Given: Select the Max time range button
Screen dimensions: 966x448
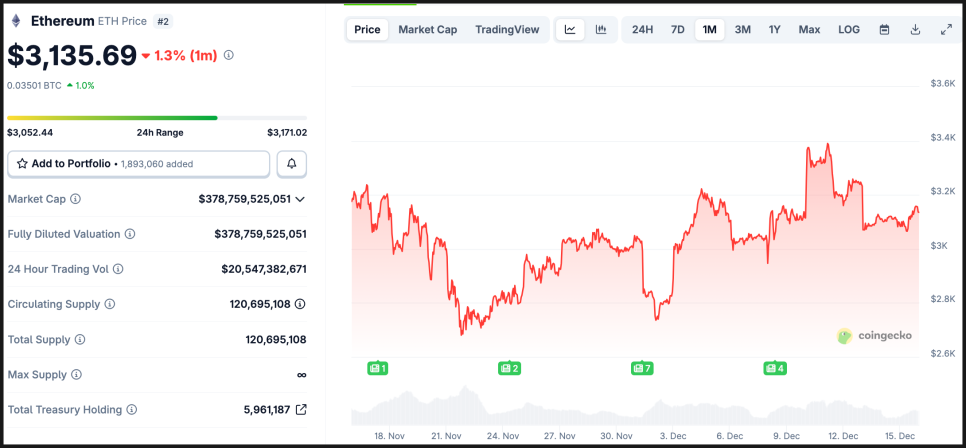Looking at the screenshot, I should pos(809,29).
